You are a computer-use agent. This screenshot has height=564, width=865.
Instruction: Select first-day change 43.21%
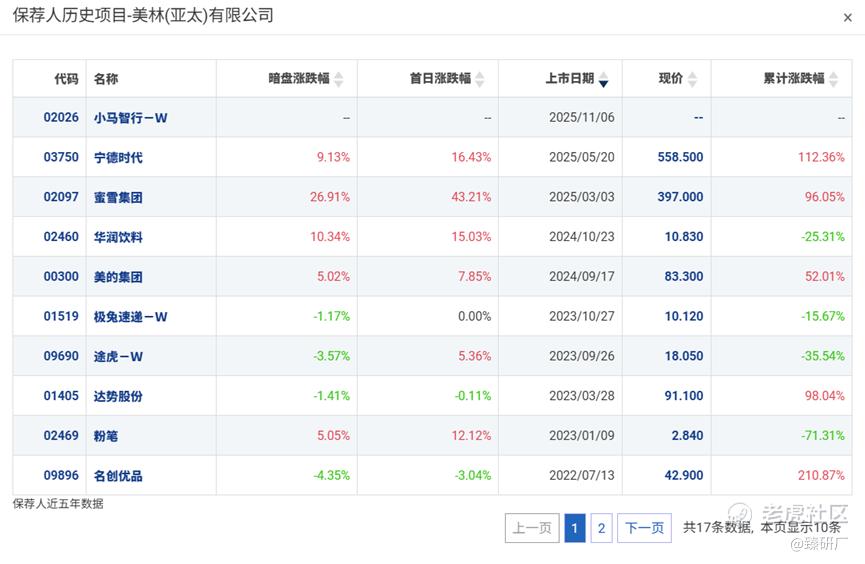471,197
